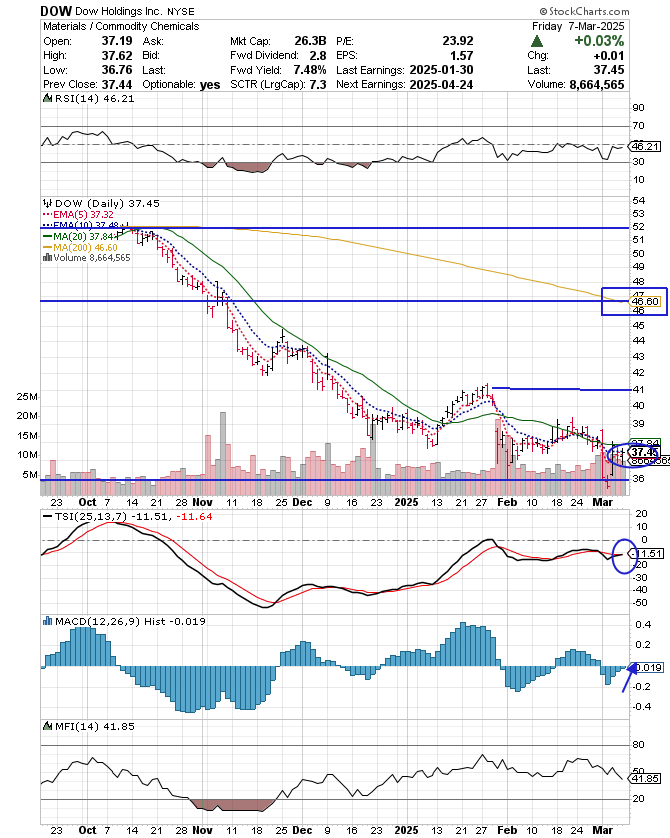The width and height of the screenshot is (670, 838).
Task: Click the MA(200) 46.60 legend entry
Action: point(80,247)
